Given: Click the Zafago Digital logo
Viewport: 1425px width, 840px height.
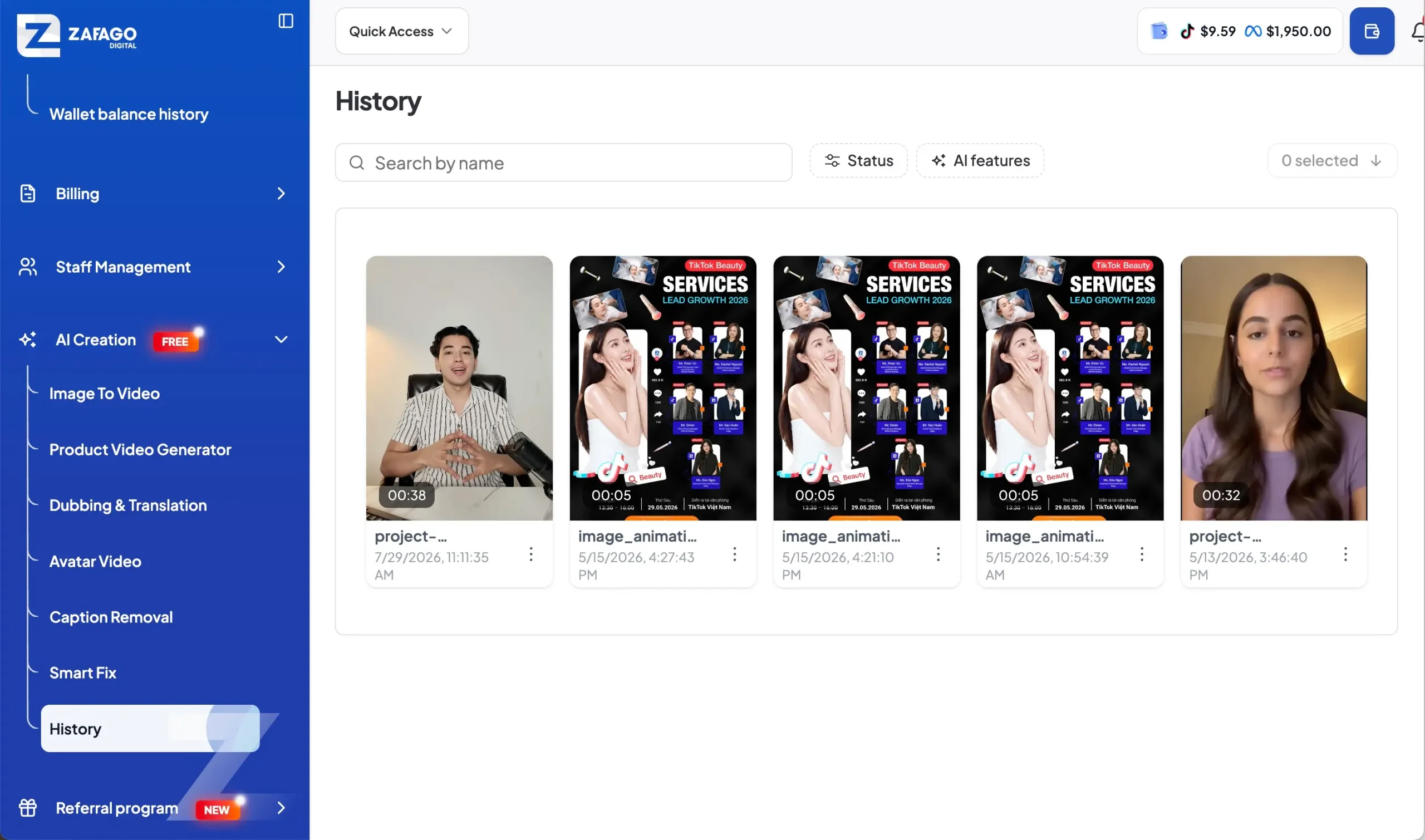Looking at the screenshot, I should click(x=77, y=35).
